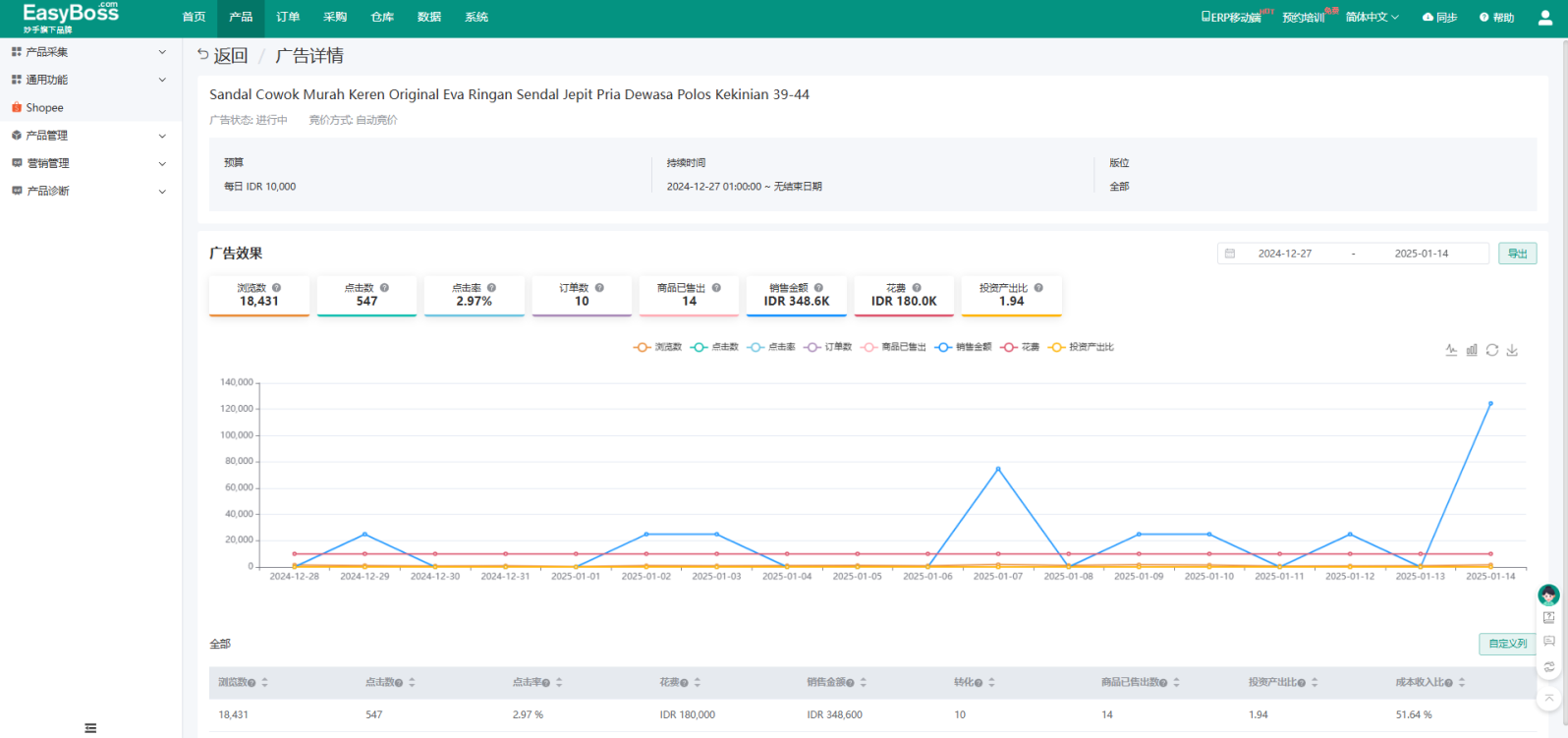Open 简体中文 language dropdown
Screen dimensions: 1568x738
tap(1372, 18)
